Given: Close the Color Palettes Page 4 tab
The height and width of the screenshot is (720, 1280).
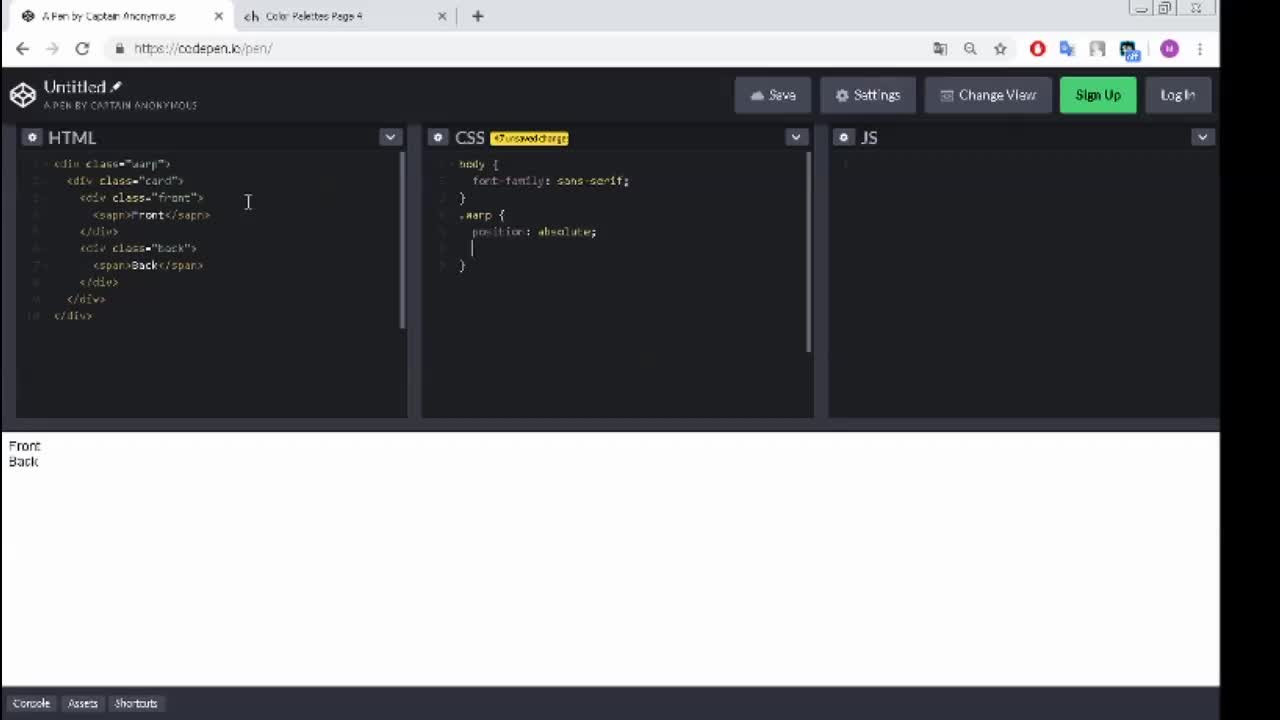Looking at the screenshot, I should click(443, 16).
